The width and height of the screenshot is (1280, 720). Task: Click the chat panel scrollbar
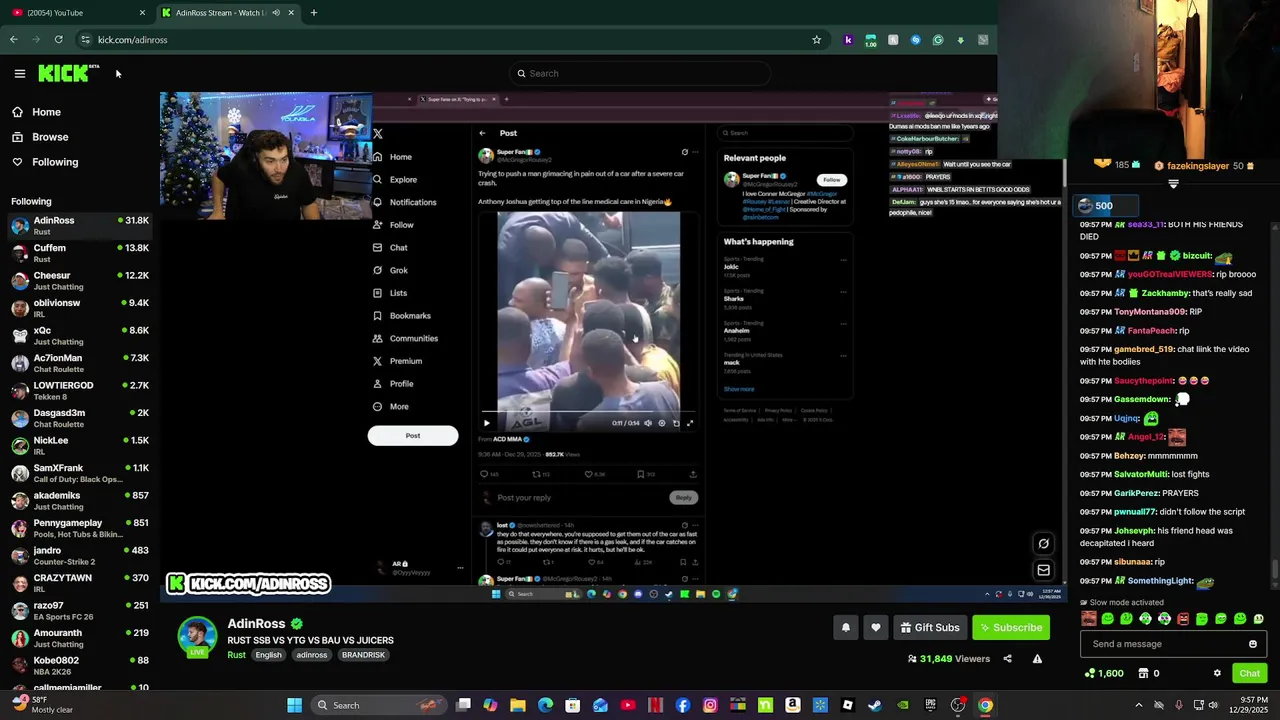1275,570
